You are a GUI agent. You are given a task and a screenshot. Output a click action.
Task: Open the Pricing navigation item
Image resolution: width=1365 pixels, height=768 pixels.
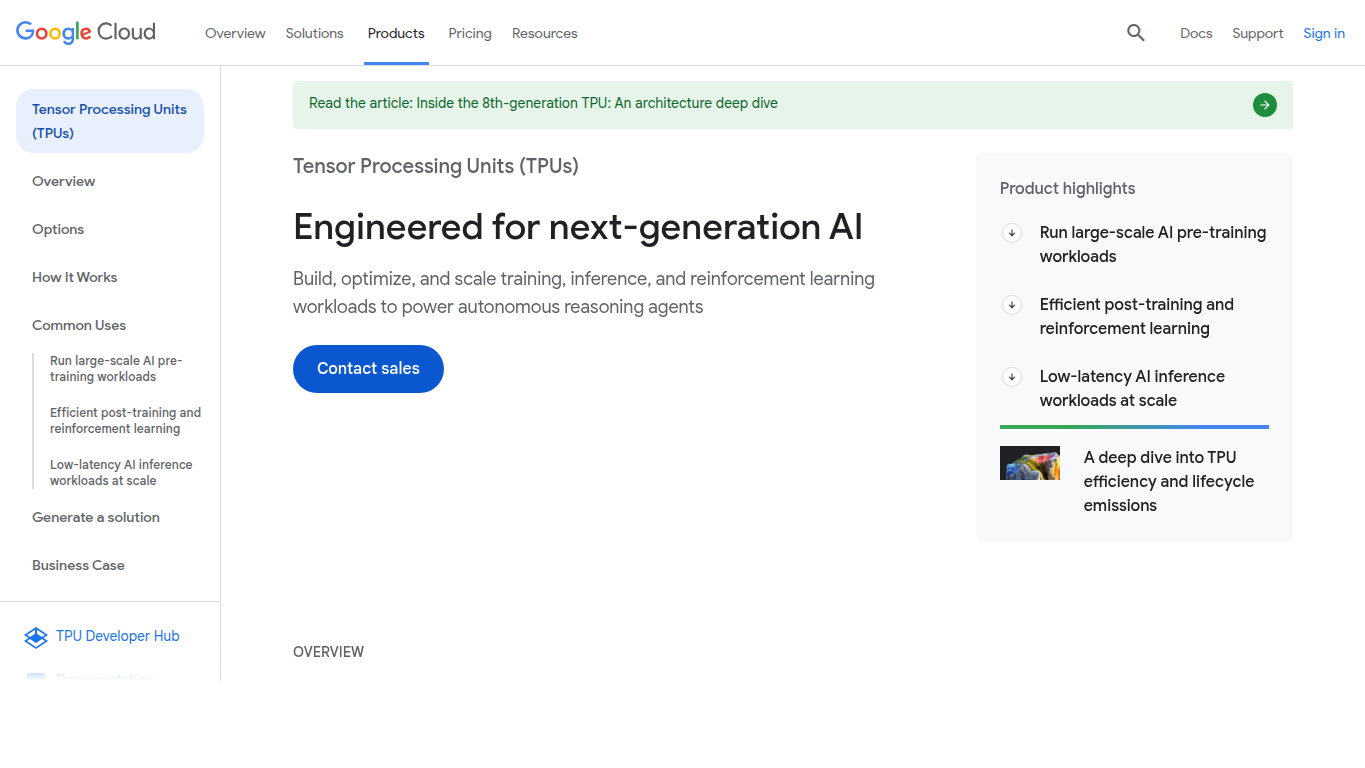[470, 33]
